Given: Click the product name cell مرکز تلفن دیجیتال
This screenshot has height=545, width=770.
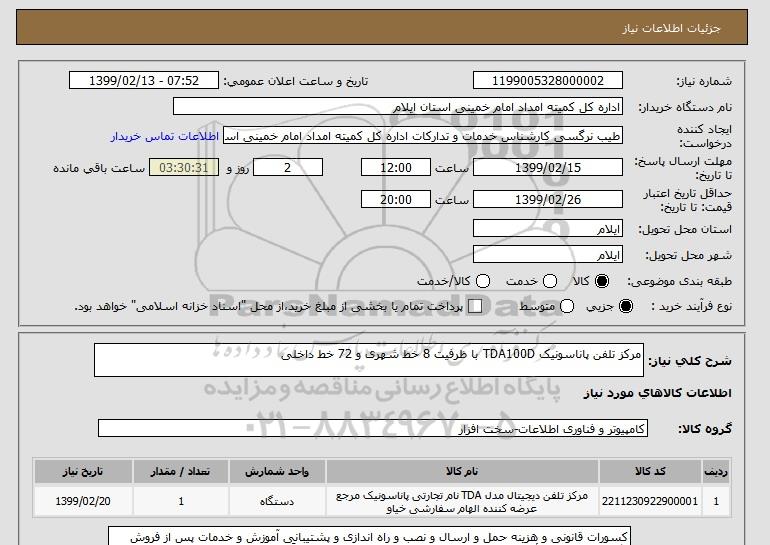Looking at the screenshot, I should click(462, 501).
